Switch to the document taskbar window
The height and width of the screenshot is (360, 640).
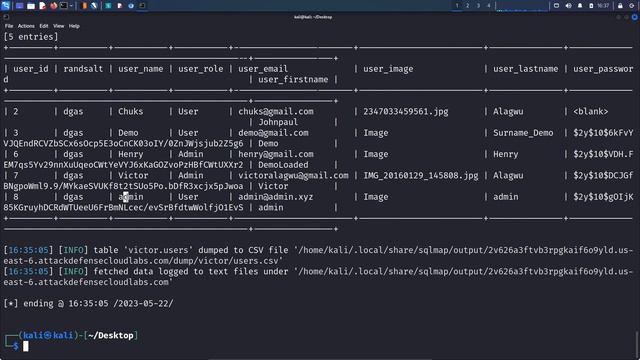click(x=120, y=6)
